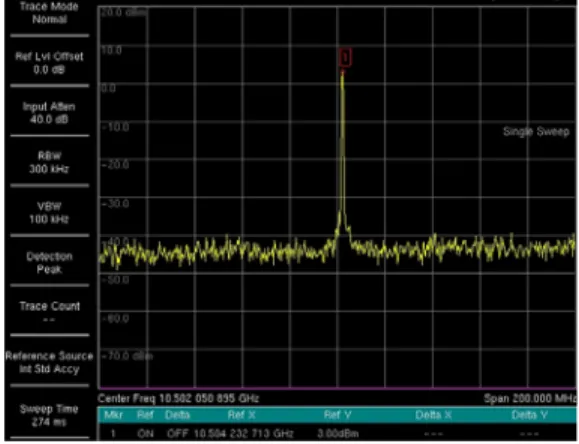Screen dimensions: 579x444
Task: Select the Sweep Time 274 ms softkey
Action: (49, 415)
